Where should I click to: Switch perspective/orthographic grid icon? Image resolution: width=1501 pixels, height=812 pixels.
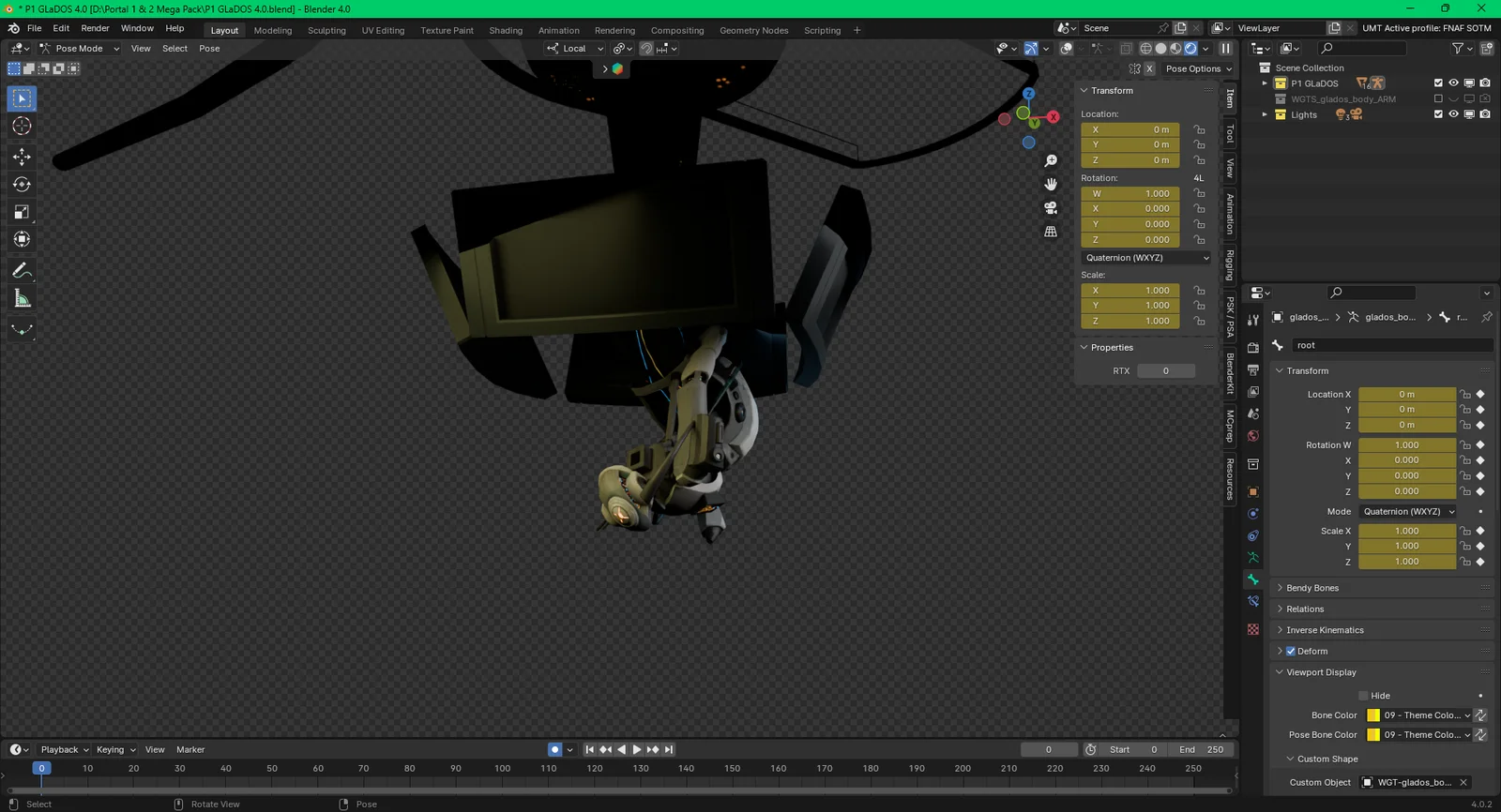[1051, 232]
